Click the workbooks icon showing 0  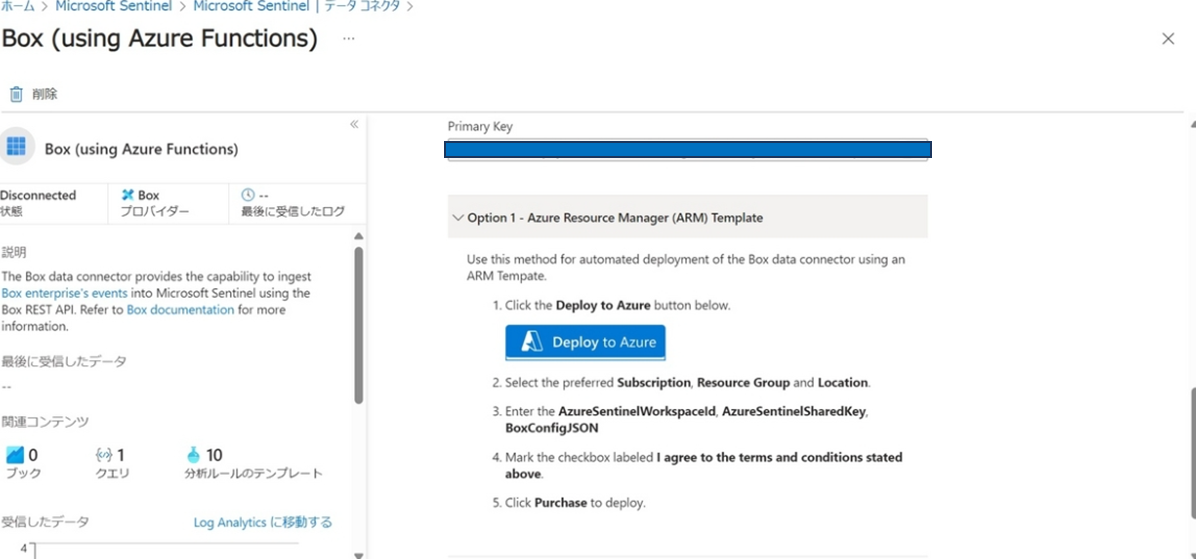15,455
